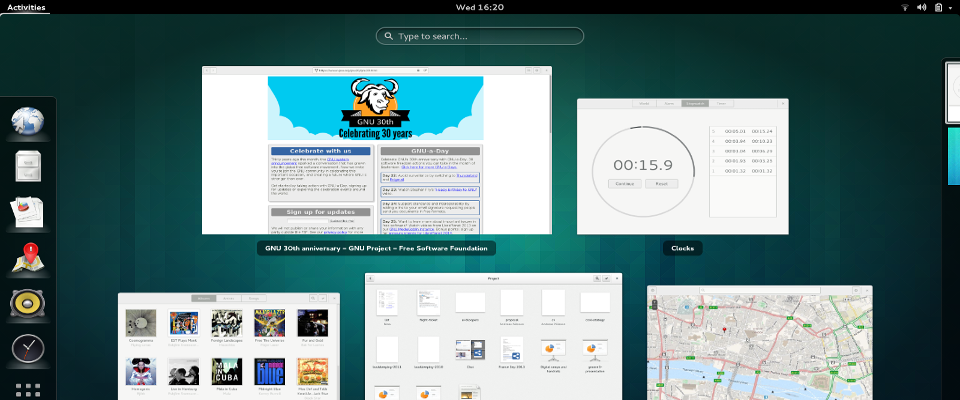Select lap 1 row 00:01.32
Image resolution: width=960 pixels, height=400 pixels.
(743, 170)
